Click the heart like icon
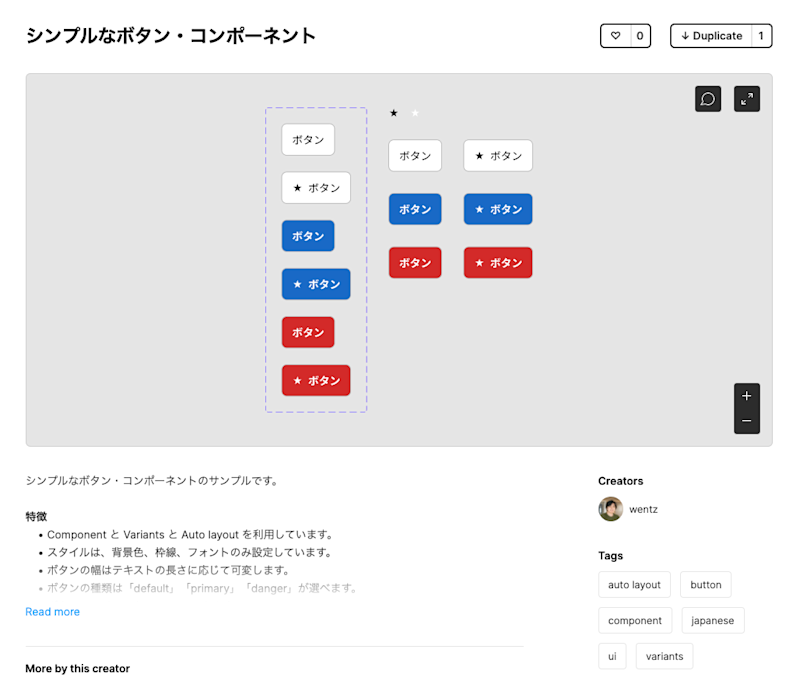The image size is (800, 681). coord(615,36)
